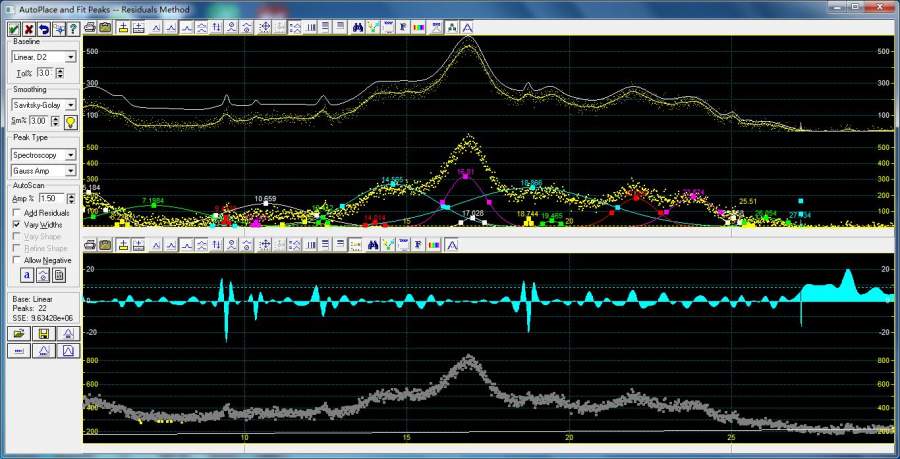Select the white peak marker labeled 17.028
This screenshot has width=900, height=459.
[472, 218]
